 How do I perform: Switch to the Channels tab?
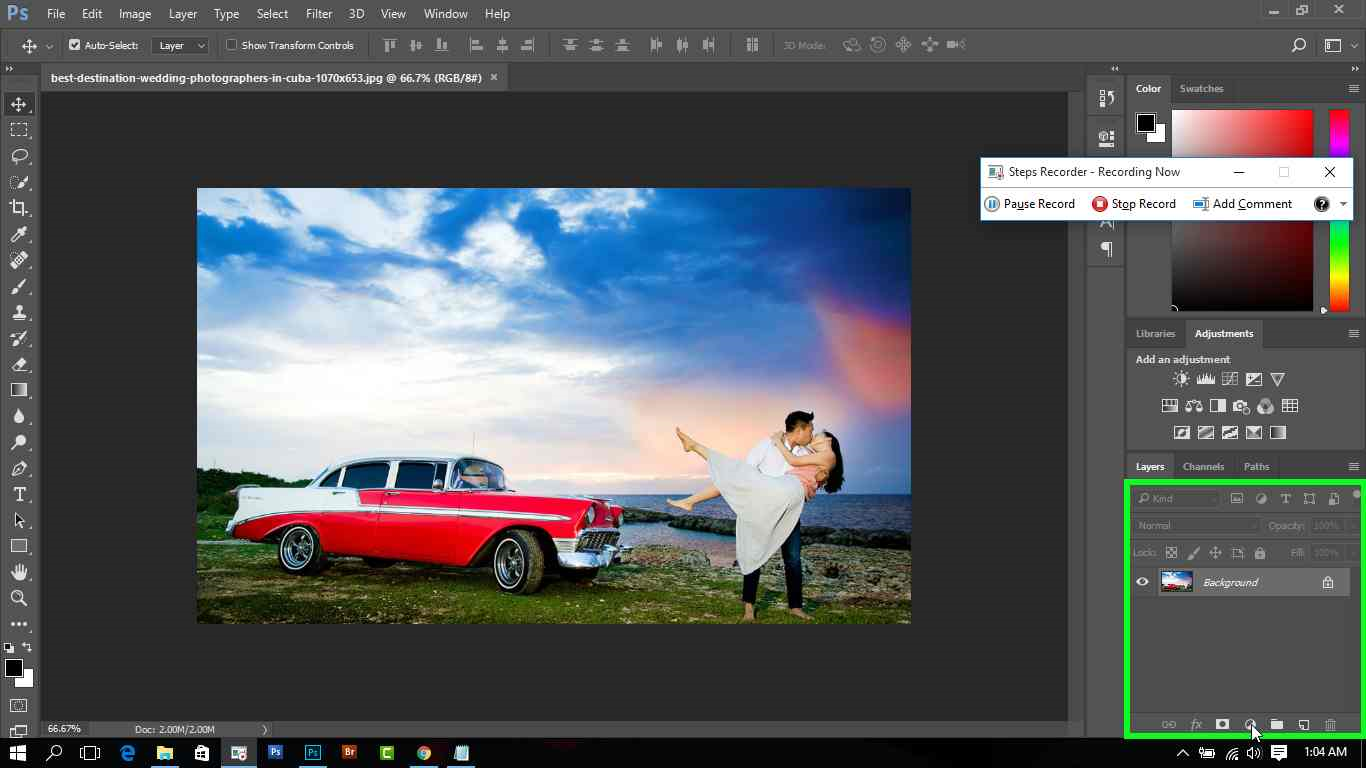coord(1203,466)
